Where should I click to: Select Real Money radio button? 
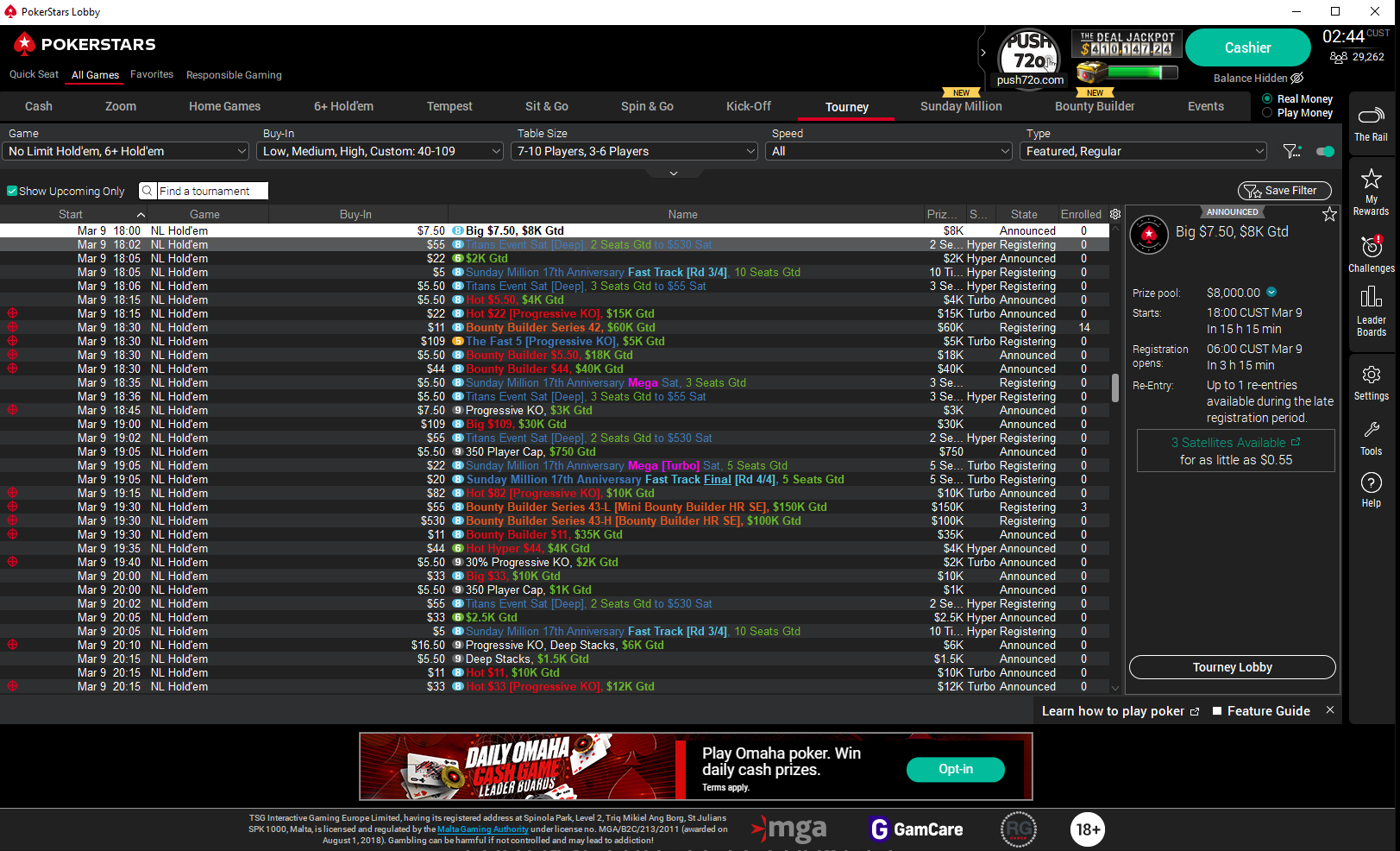(x=1267, y=98)
